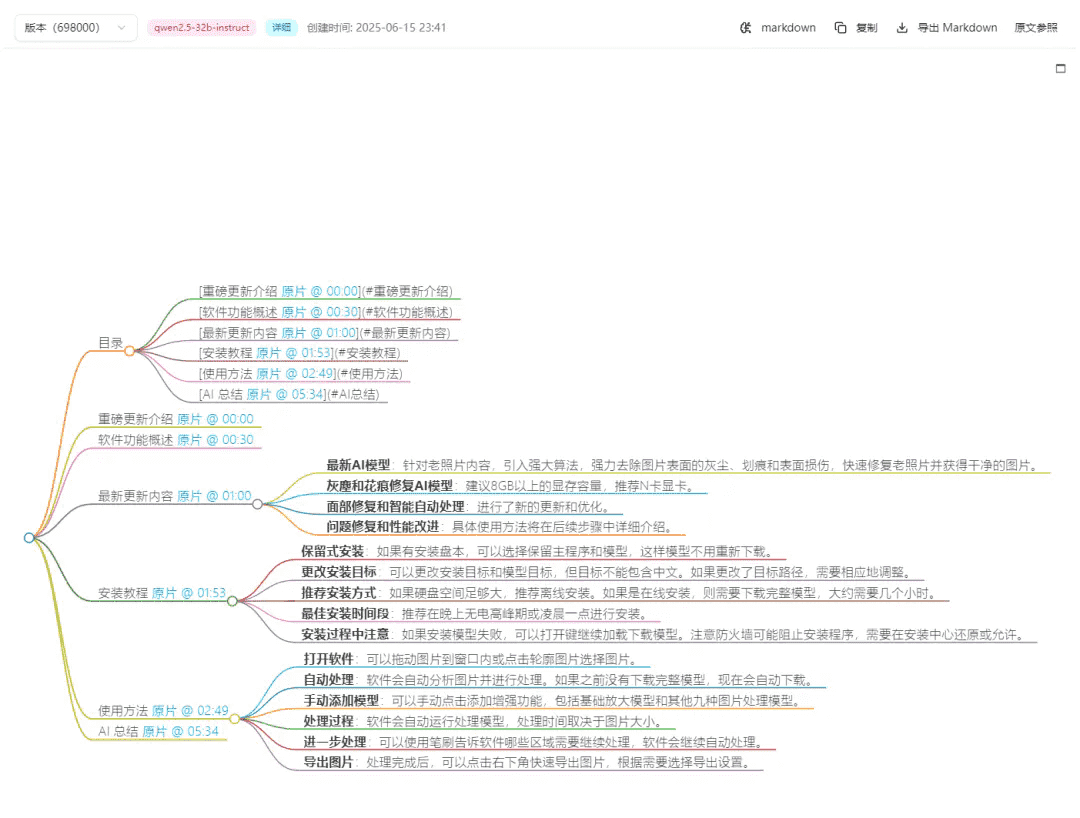Open the 版本 (698000) version dropdown
Viewport: 1080px width, 818px height.
[75, 28]
